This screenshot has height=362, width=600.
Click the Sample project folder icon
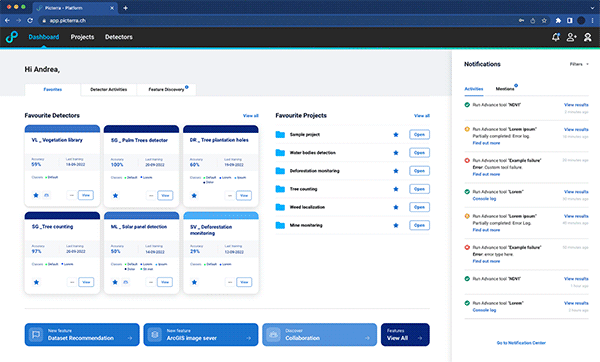click(x=280, y=134)
